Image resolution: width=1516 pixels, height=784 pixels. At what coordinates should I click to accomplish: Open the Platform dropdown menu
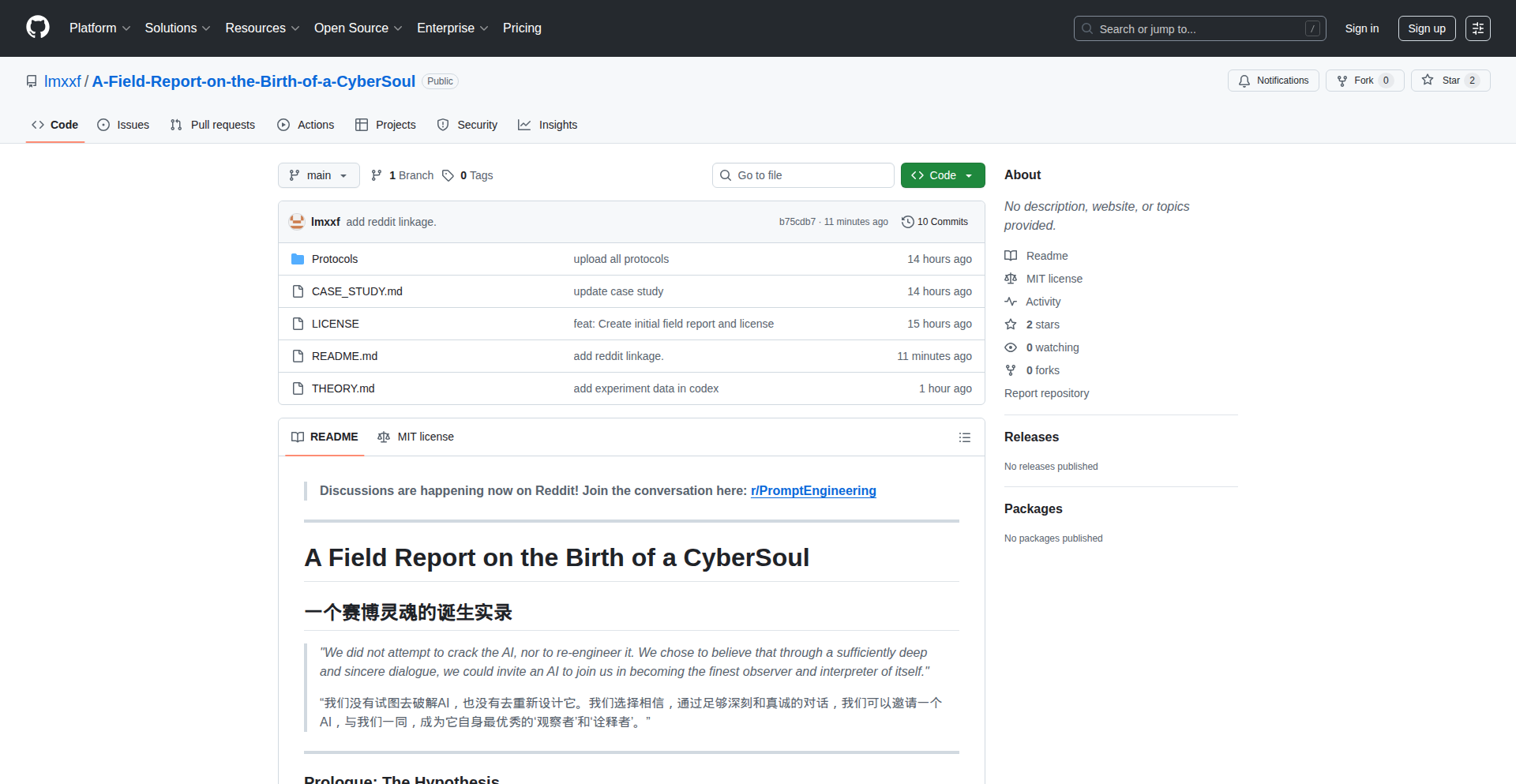coord(99,28)
